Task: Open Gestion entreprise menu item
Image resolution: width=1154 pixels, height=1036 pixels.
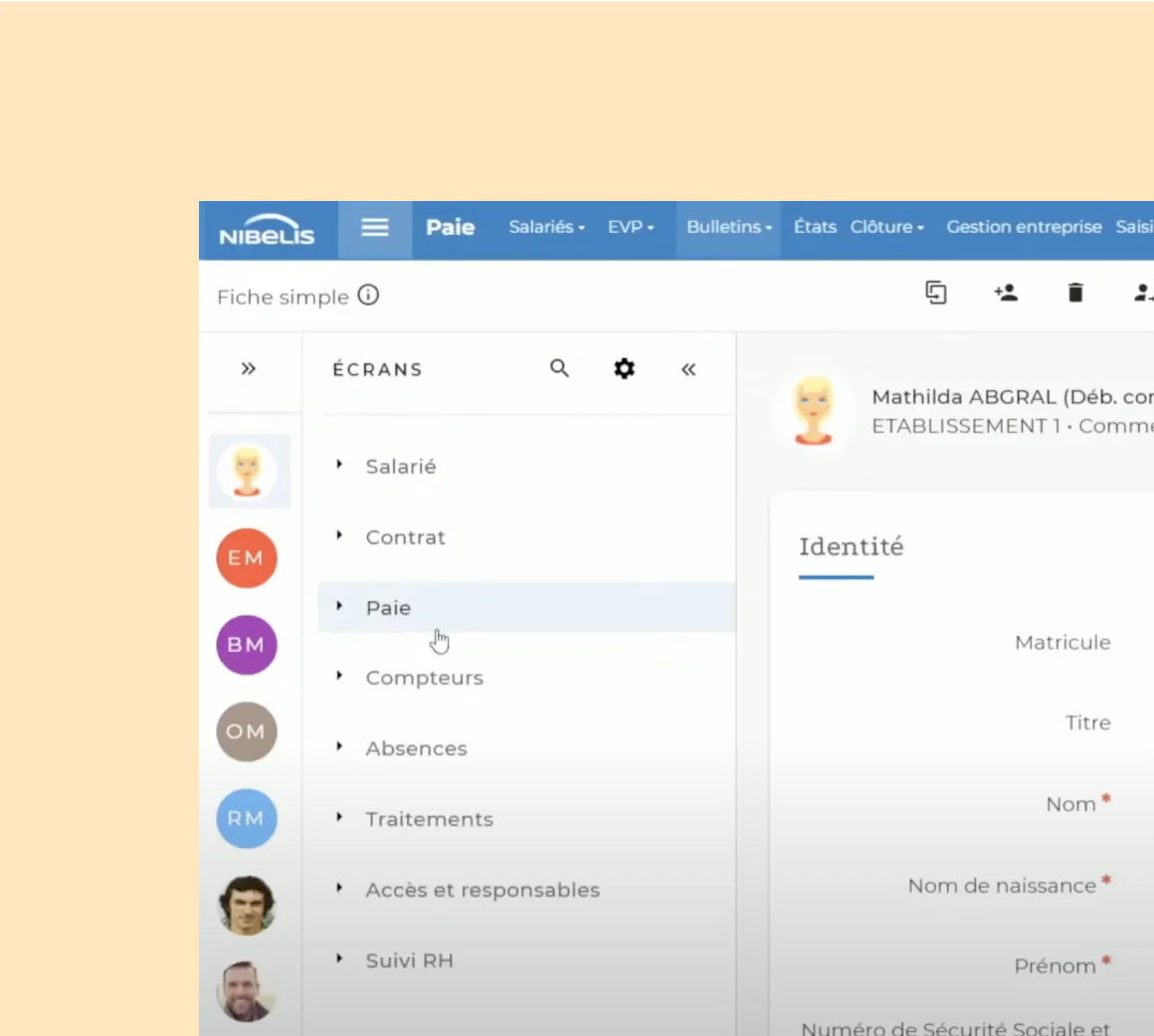Action: (x=1024, y=228)
